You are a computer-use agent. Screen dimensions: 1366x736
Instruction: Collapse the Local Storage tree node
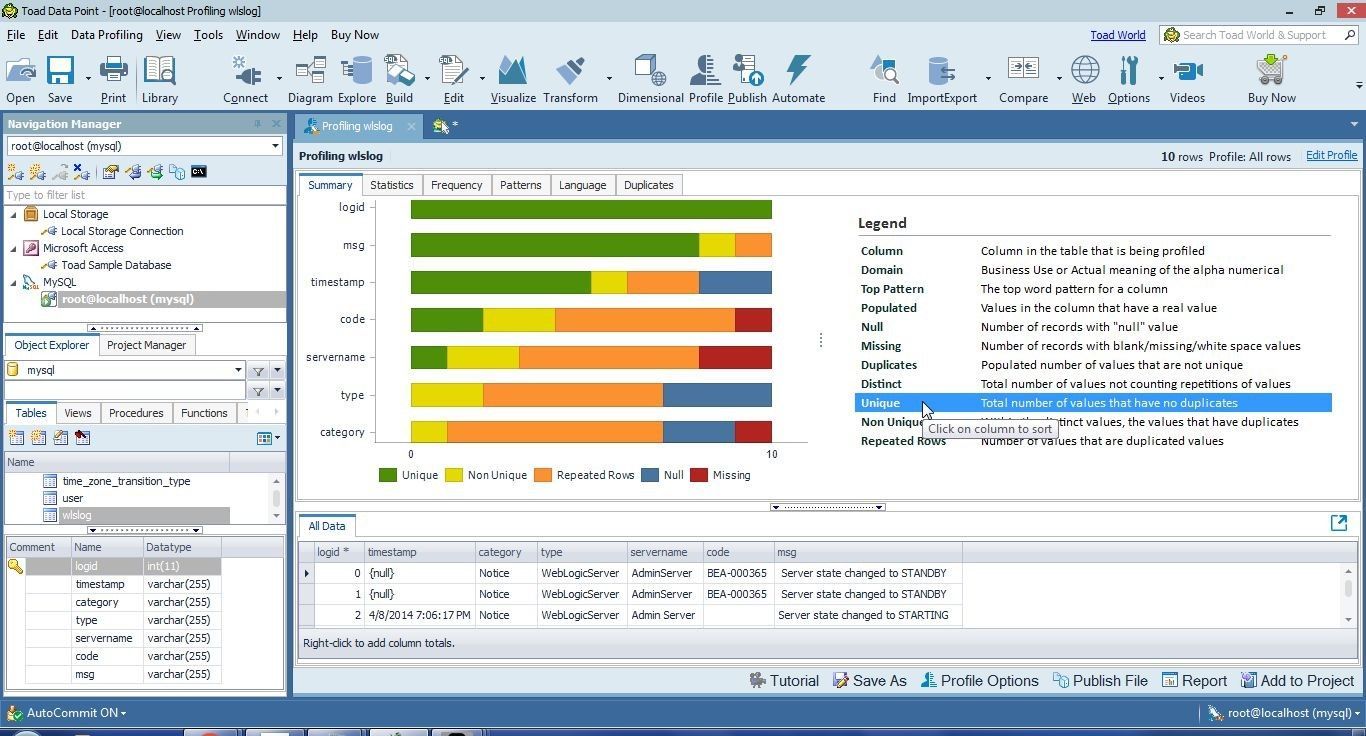[x=14, y=214]
